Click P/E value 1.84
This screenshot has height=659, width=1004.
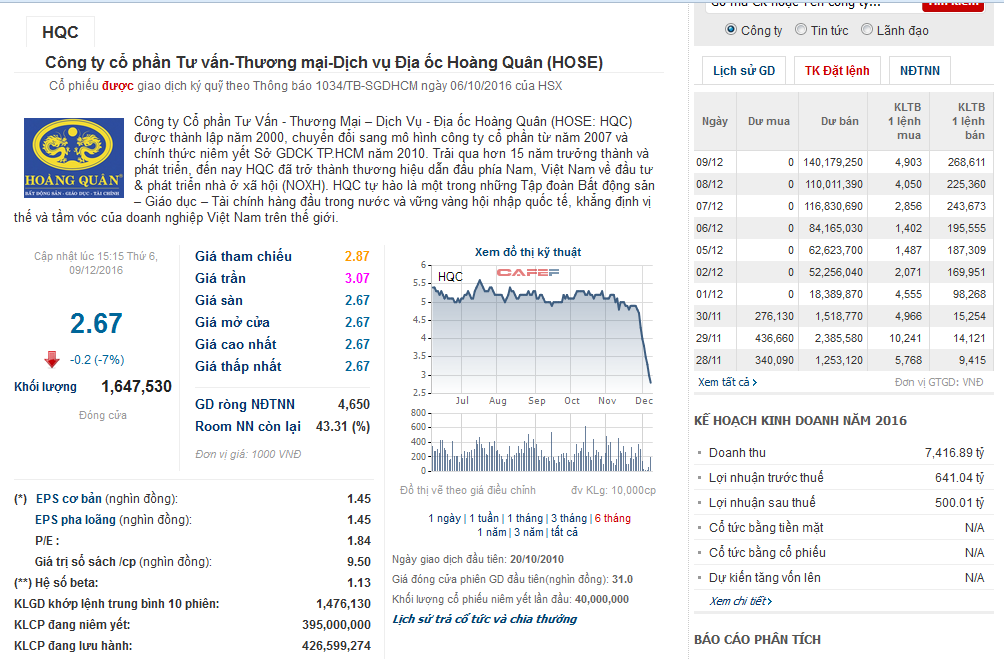[359, 541]
